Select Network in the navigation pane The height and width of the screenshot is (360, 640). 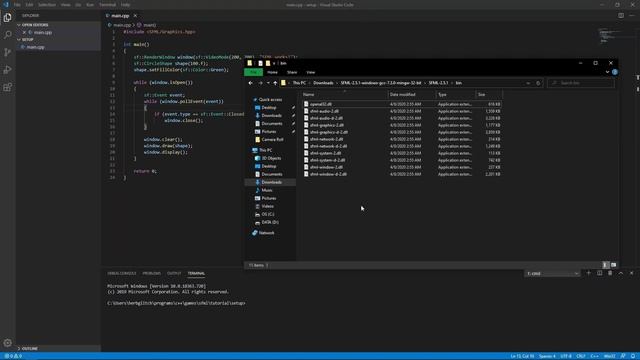266,233
